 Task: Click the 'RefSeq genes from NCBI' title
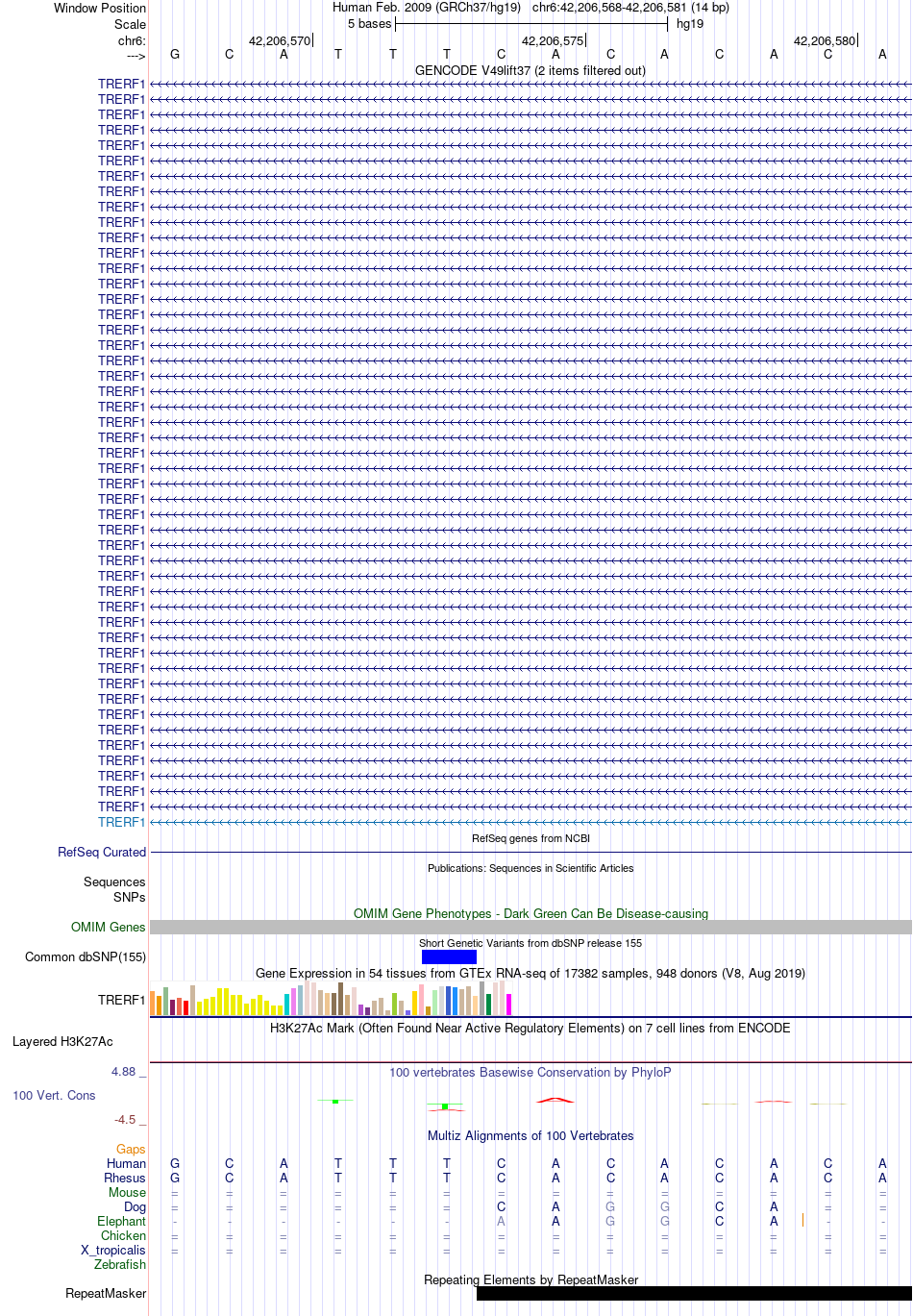pyautogui.click(x=531, y=838)
